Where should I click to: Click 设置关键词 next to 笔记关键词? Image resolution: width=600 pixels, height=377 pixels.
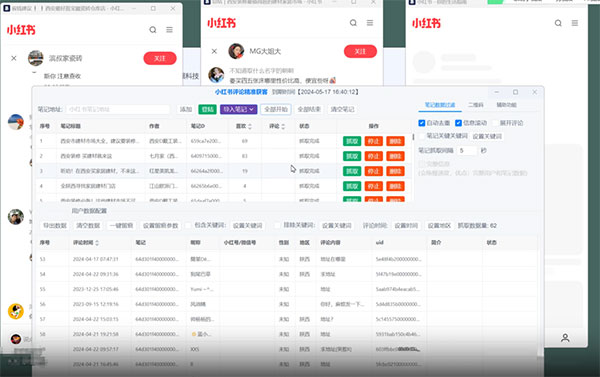487,136
